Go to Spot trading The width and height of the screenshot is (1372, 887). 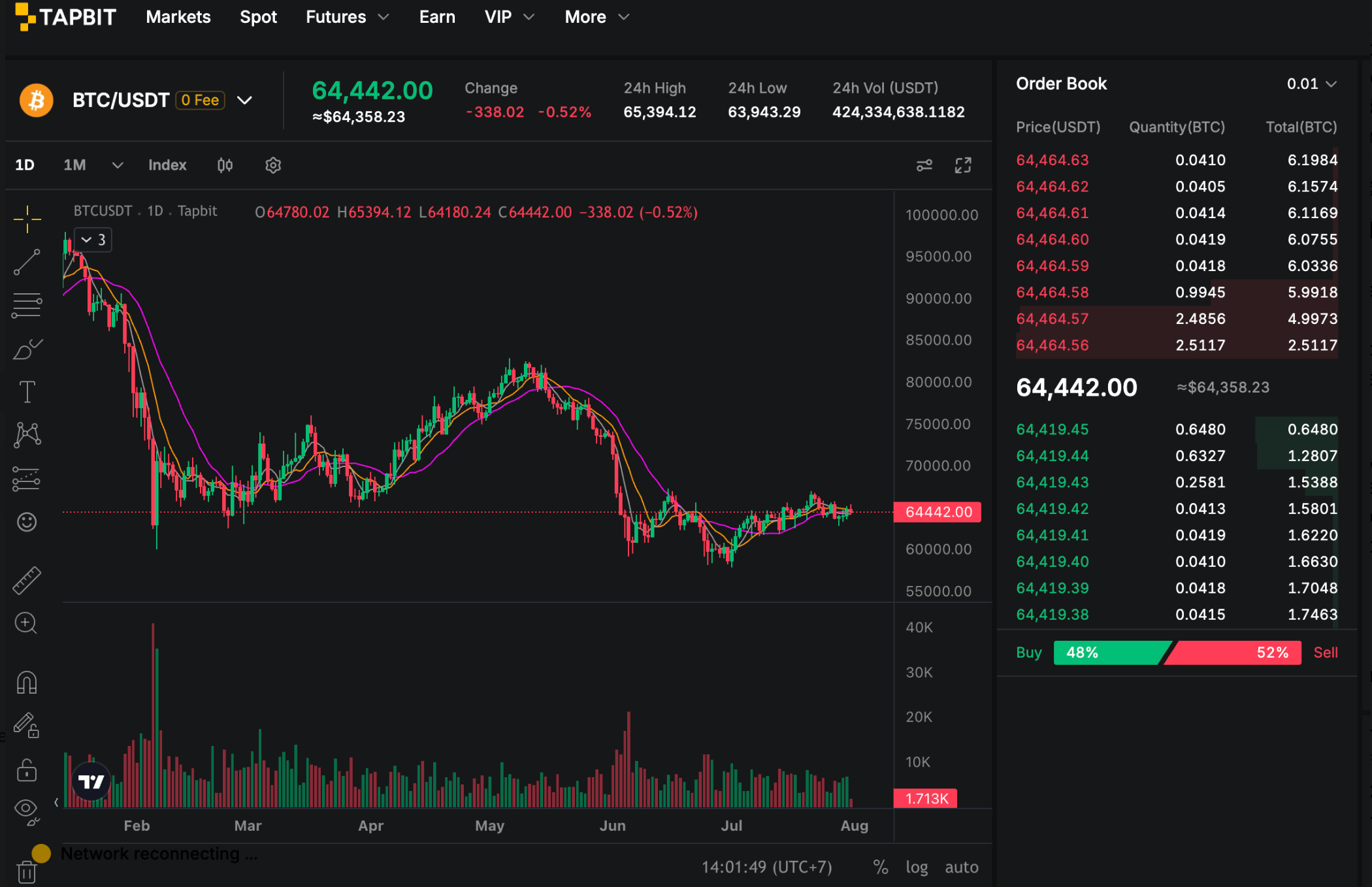pyautogui.click(x=258, y=17)
